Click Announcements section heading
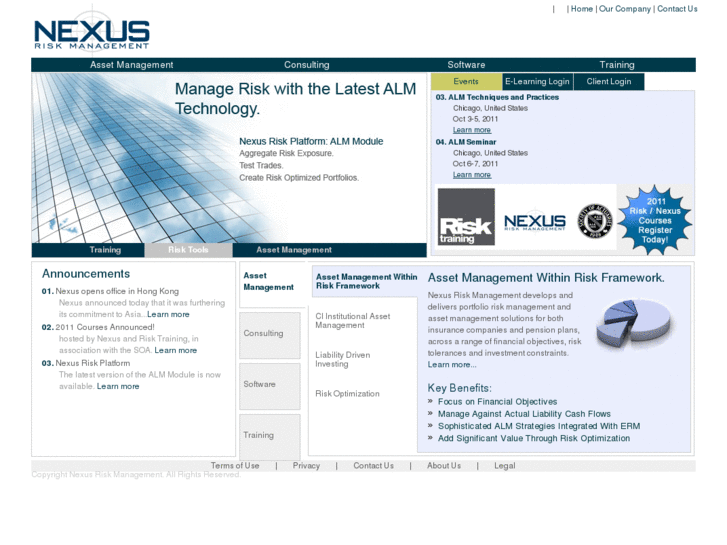The image size is (727, 545). 86,274
